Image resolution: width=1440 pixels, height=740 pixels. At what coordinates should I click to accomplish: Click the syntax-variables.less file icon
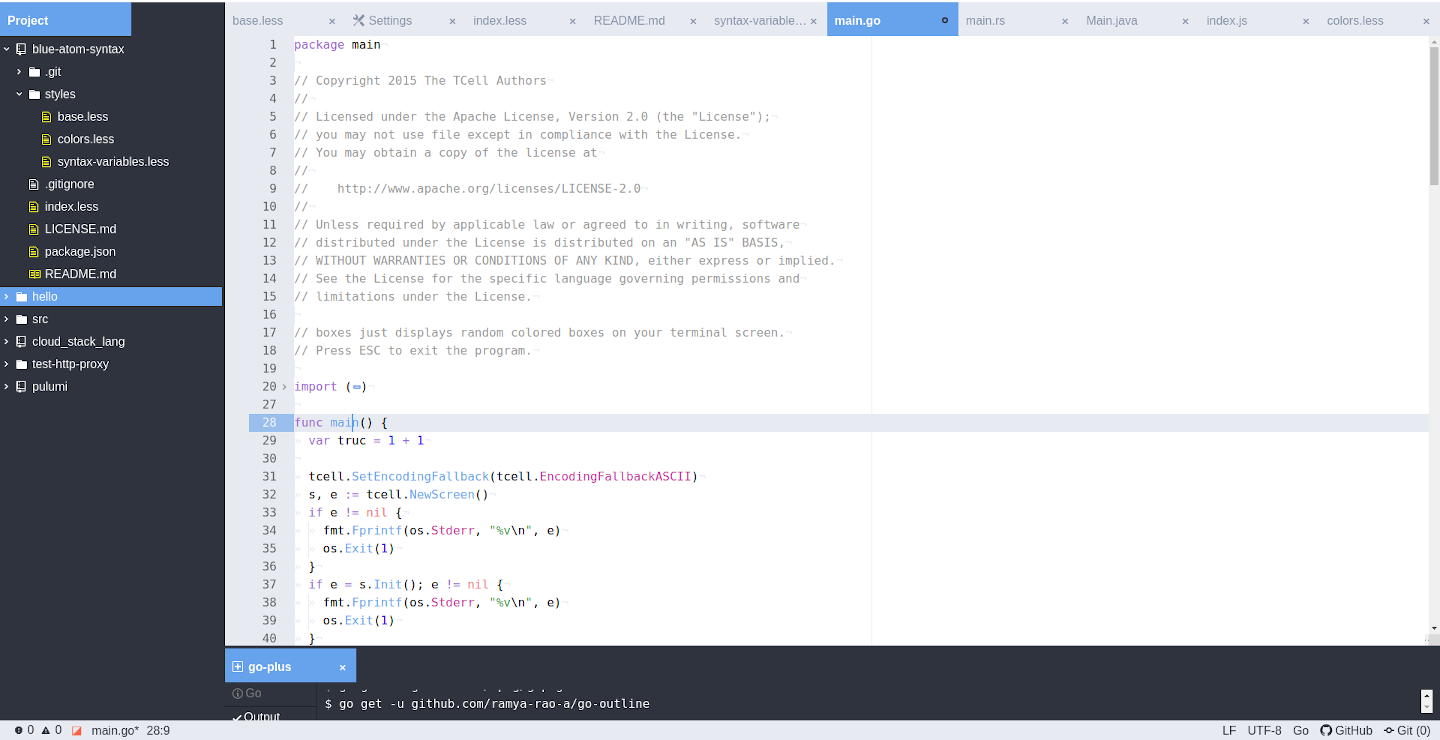47,162
